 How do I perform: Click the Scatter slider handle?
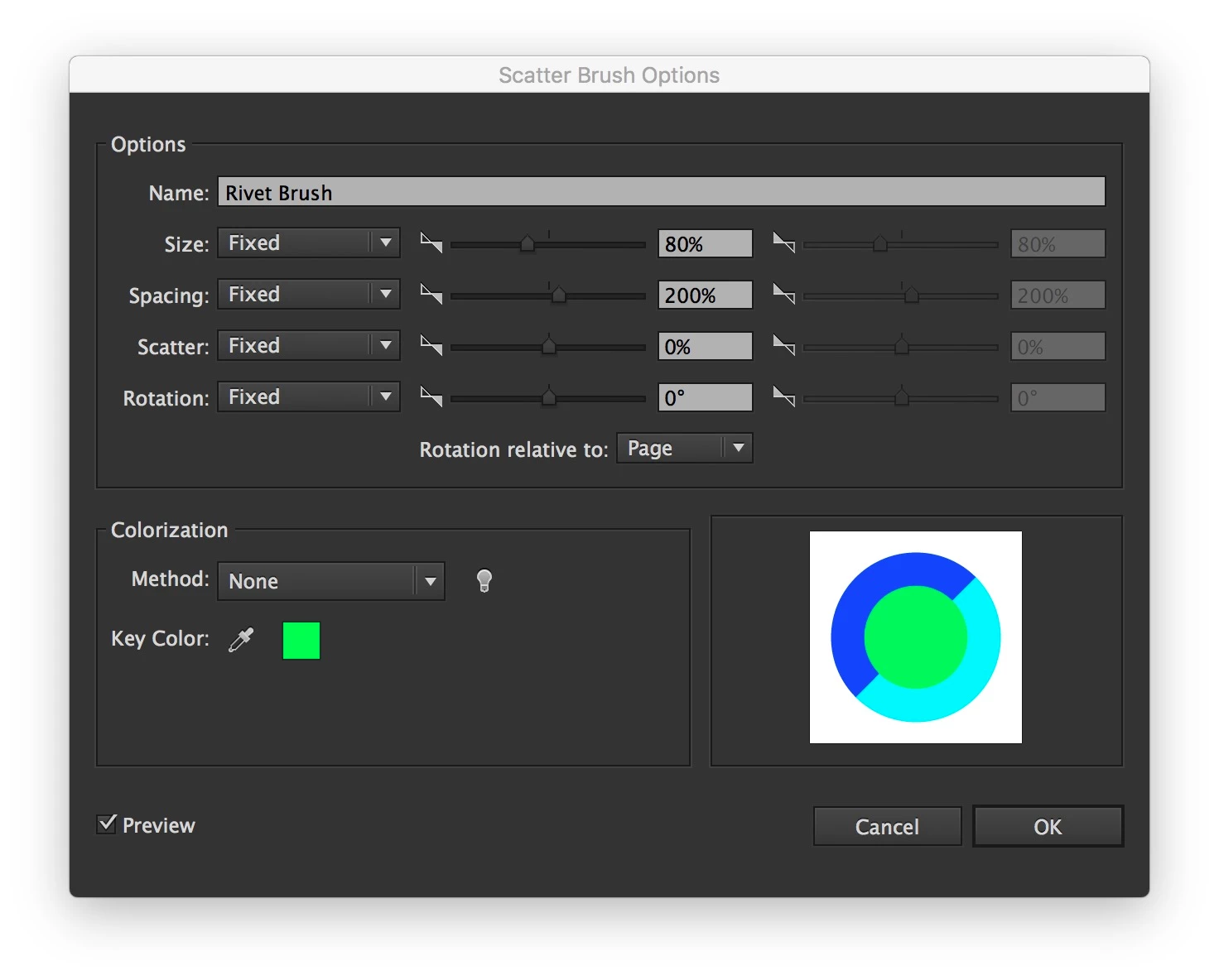point(549,346)
